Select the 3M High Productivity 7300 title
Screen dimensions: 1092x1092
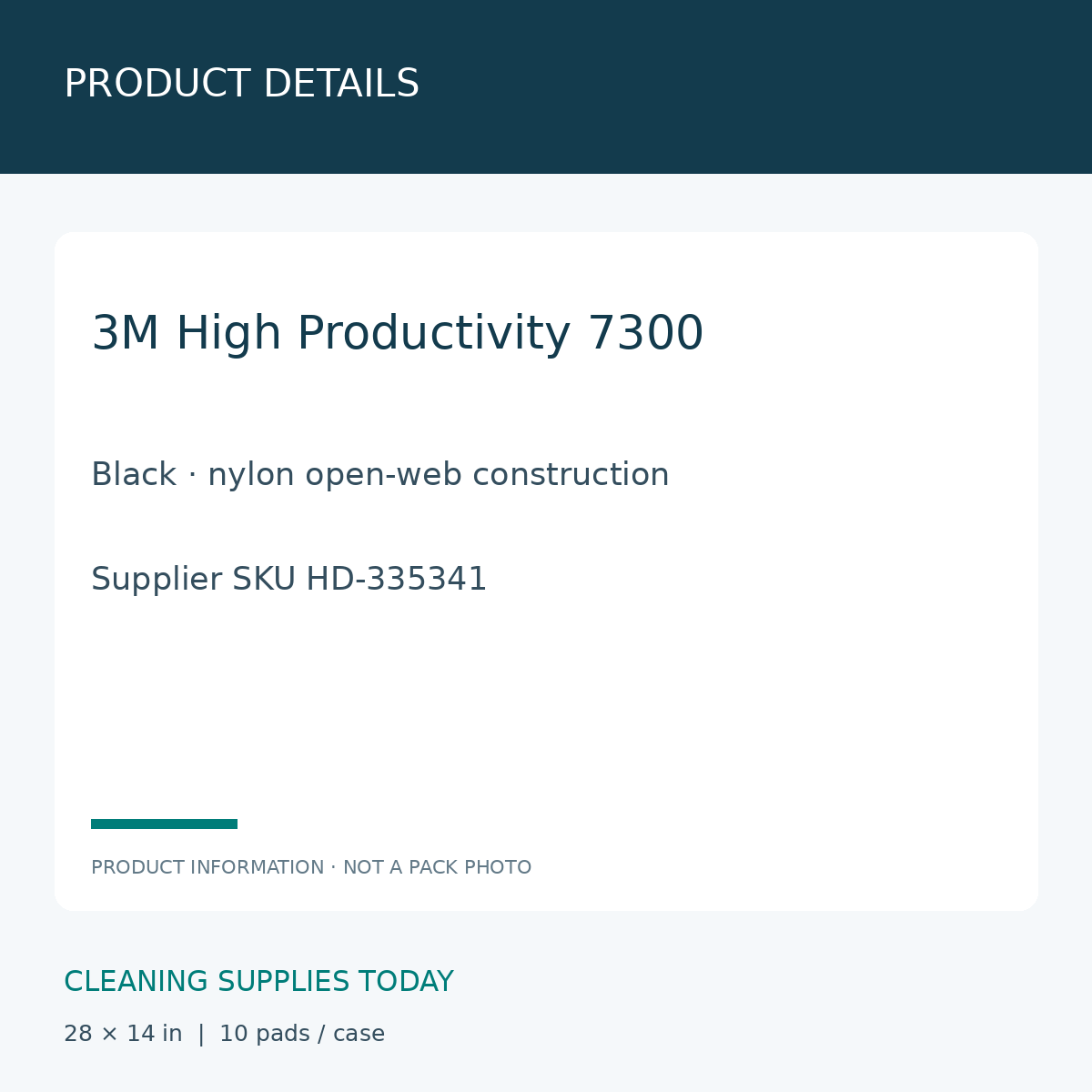pos(398,333)
